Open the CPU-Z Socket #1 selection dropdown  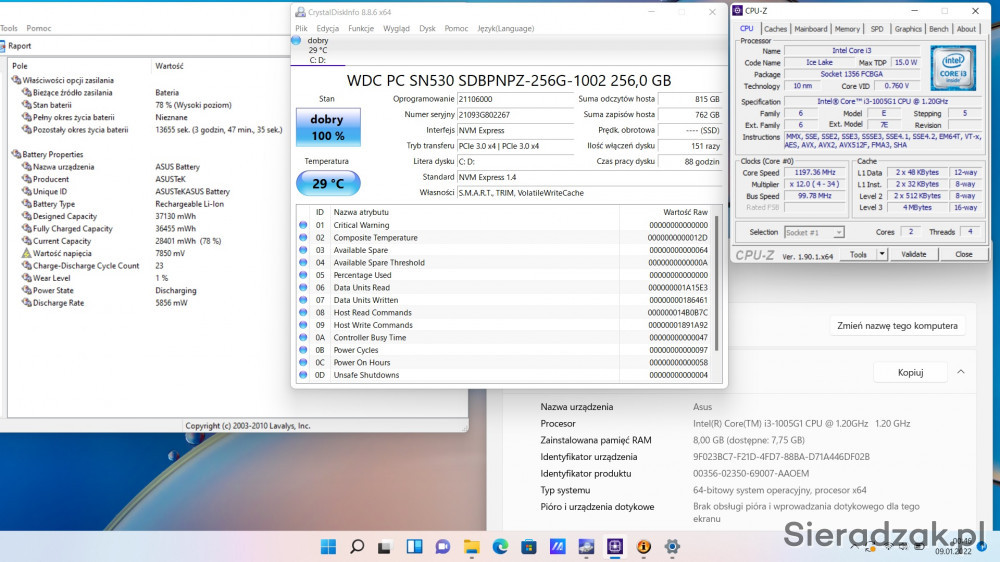coord(815,232)
